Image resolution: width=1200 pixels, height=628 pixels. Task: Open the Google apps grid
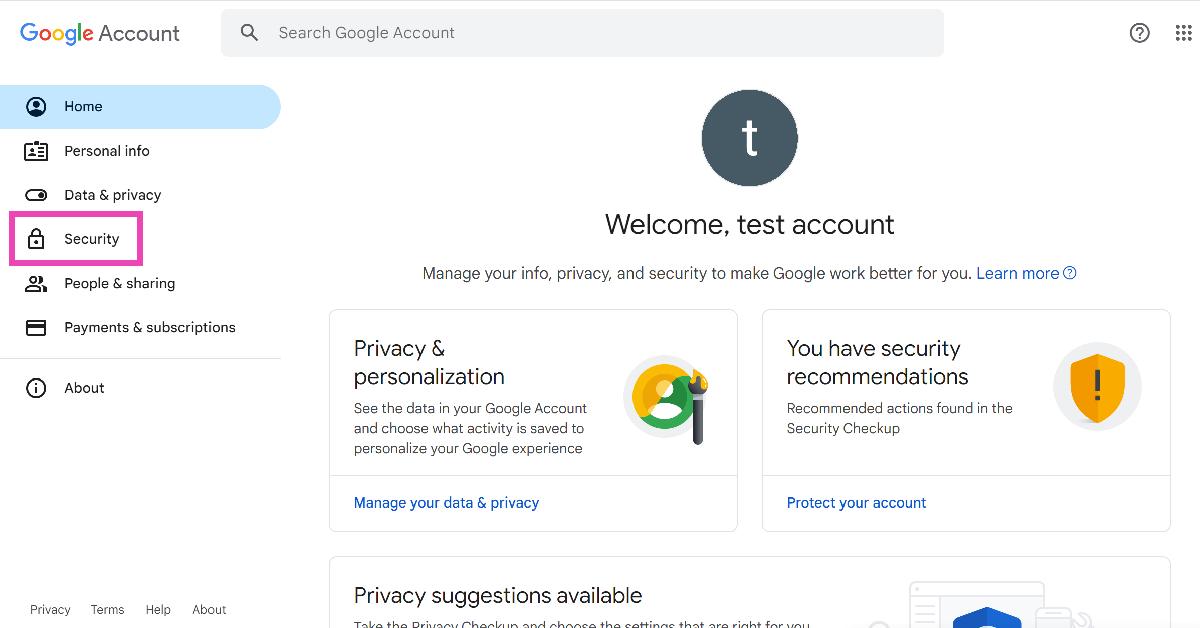point(1183,33)
